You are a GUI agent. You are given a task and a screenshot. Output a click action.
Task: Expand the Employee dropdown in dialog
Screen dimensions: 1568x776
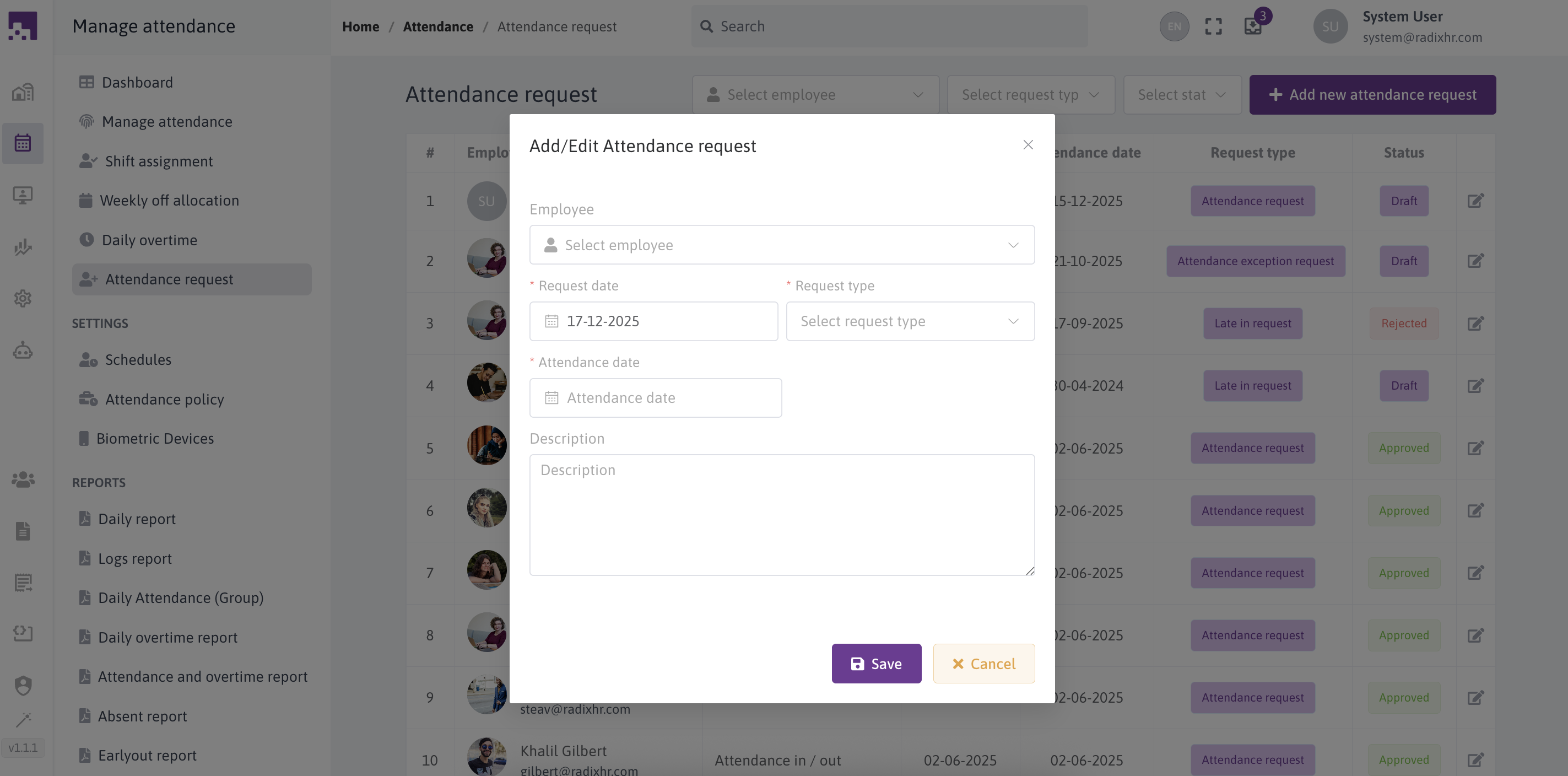(782, 245)
